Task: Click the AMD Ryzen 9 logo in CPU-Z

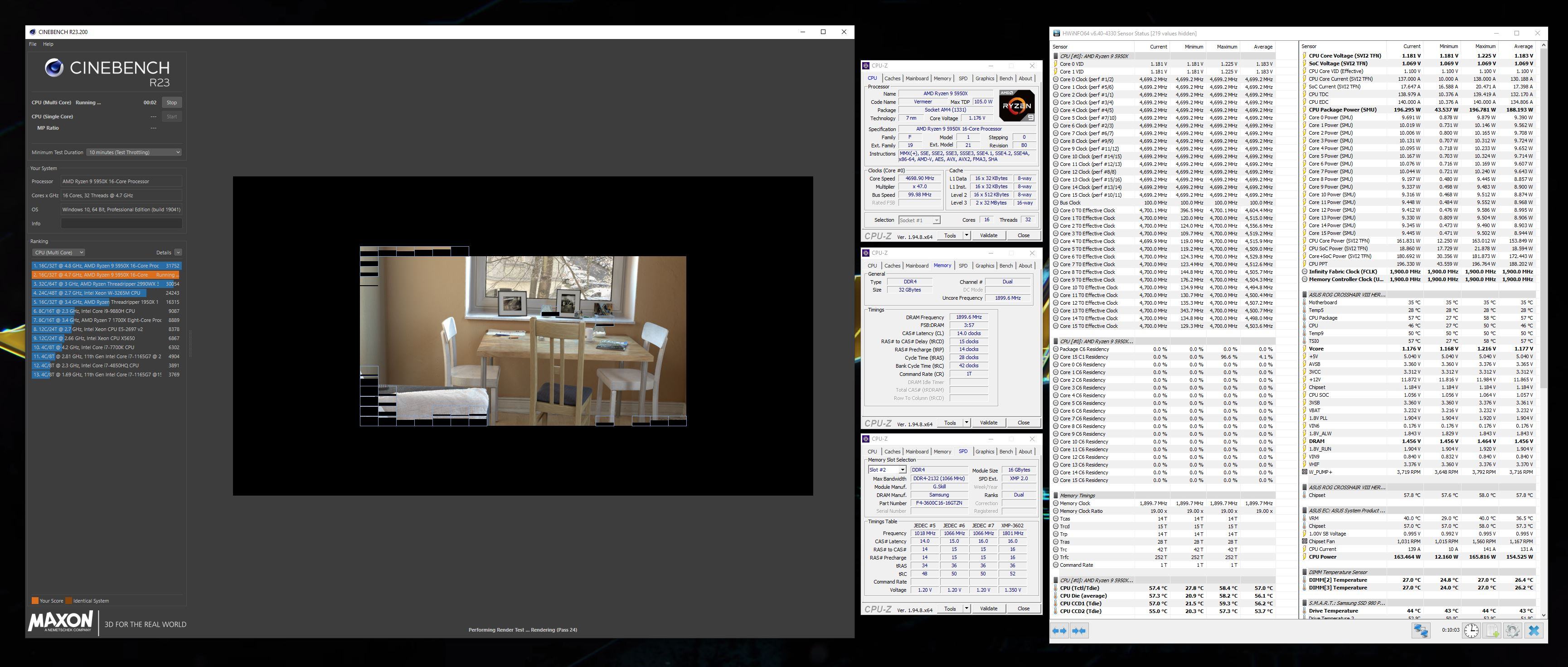Action: [x=1016, y=106]
